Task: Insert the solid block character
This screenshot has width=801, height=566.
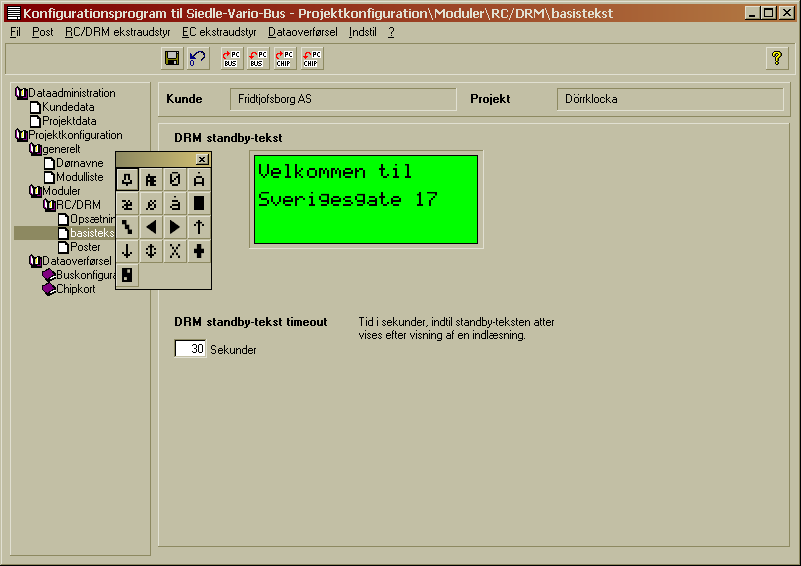Action: point(199,203)
